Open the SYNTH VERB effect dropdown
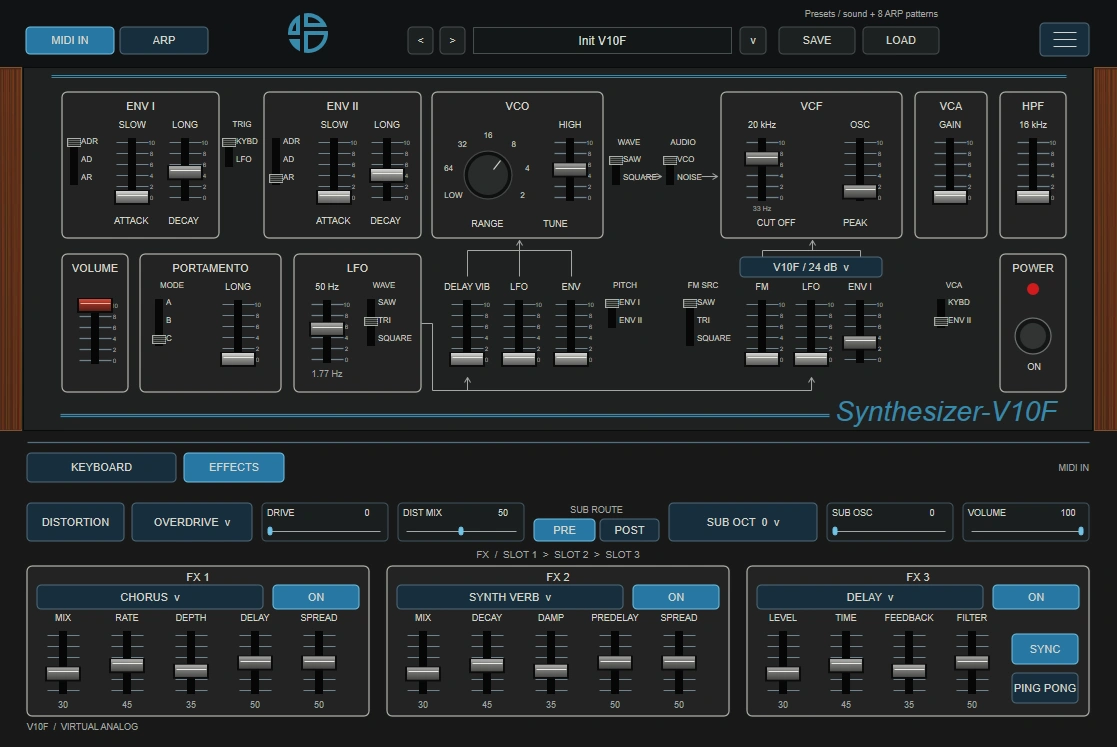Image resolution: width=1117 pixels, height=747 pixels. pos(509,597)
